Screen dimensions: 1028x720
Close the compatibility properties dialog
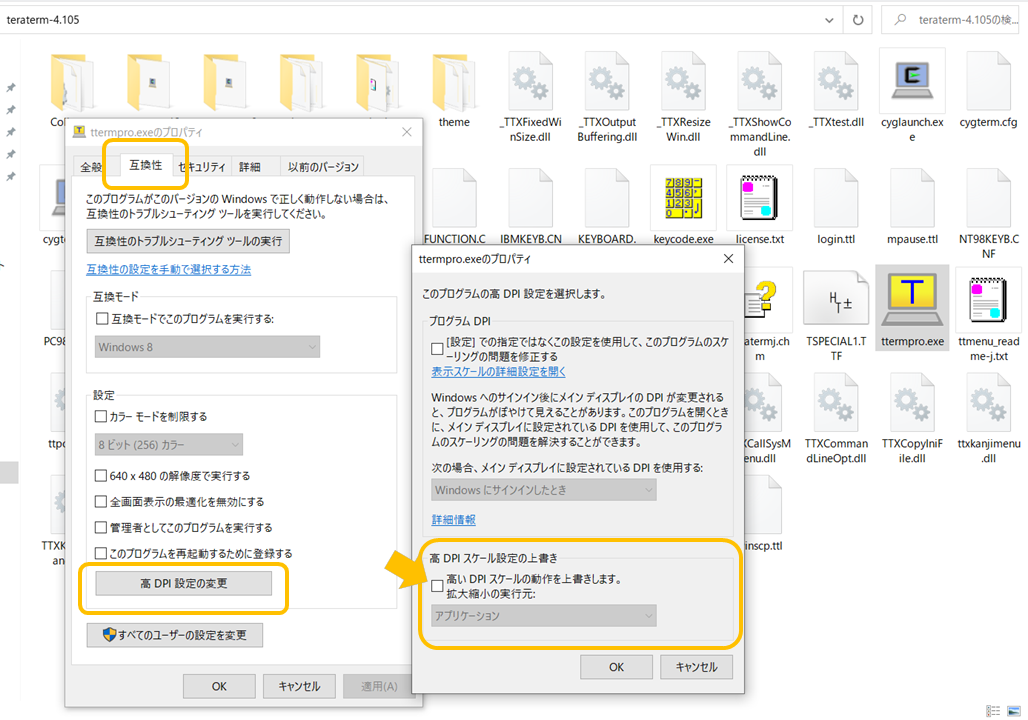tap(406, 132)
